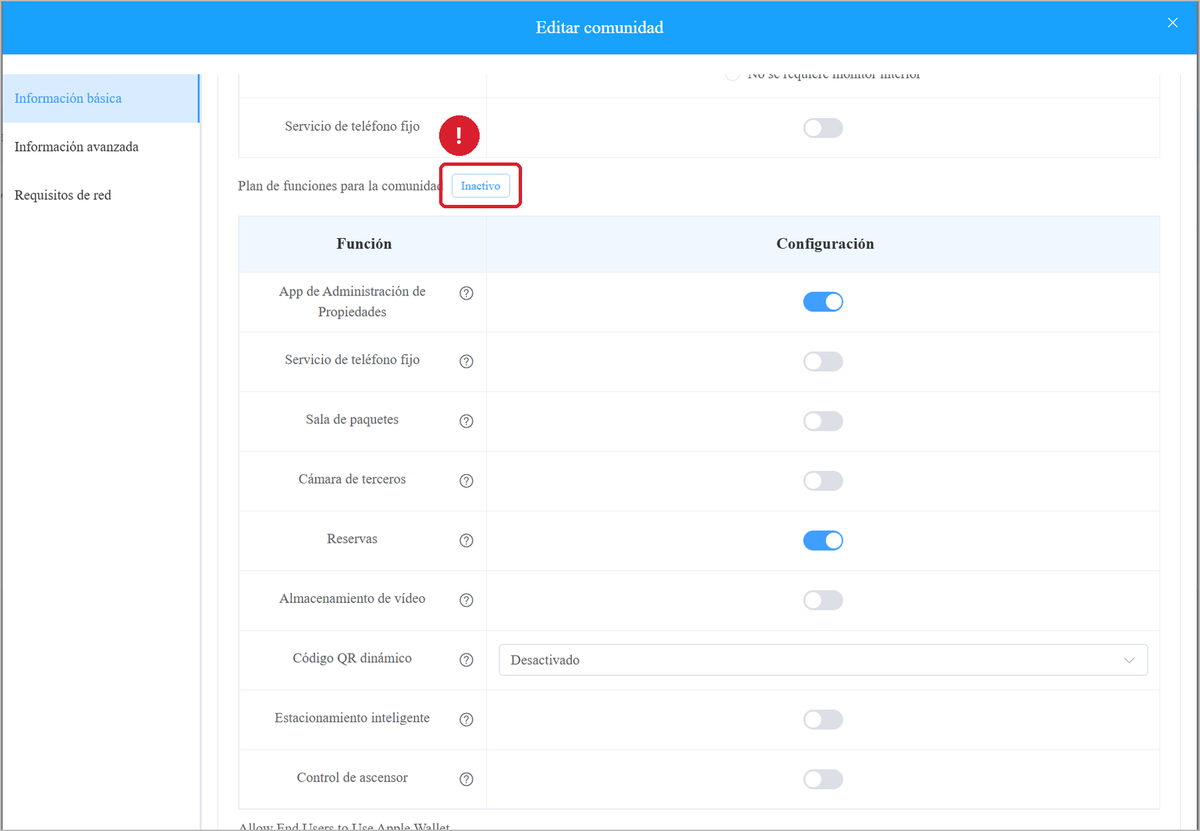Click the Cámara de terceros label
Screen dimensions: 1200x831
tap(352, 479)
